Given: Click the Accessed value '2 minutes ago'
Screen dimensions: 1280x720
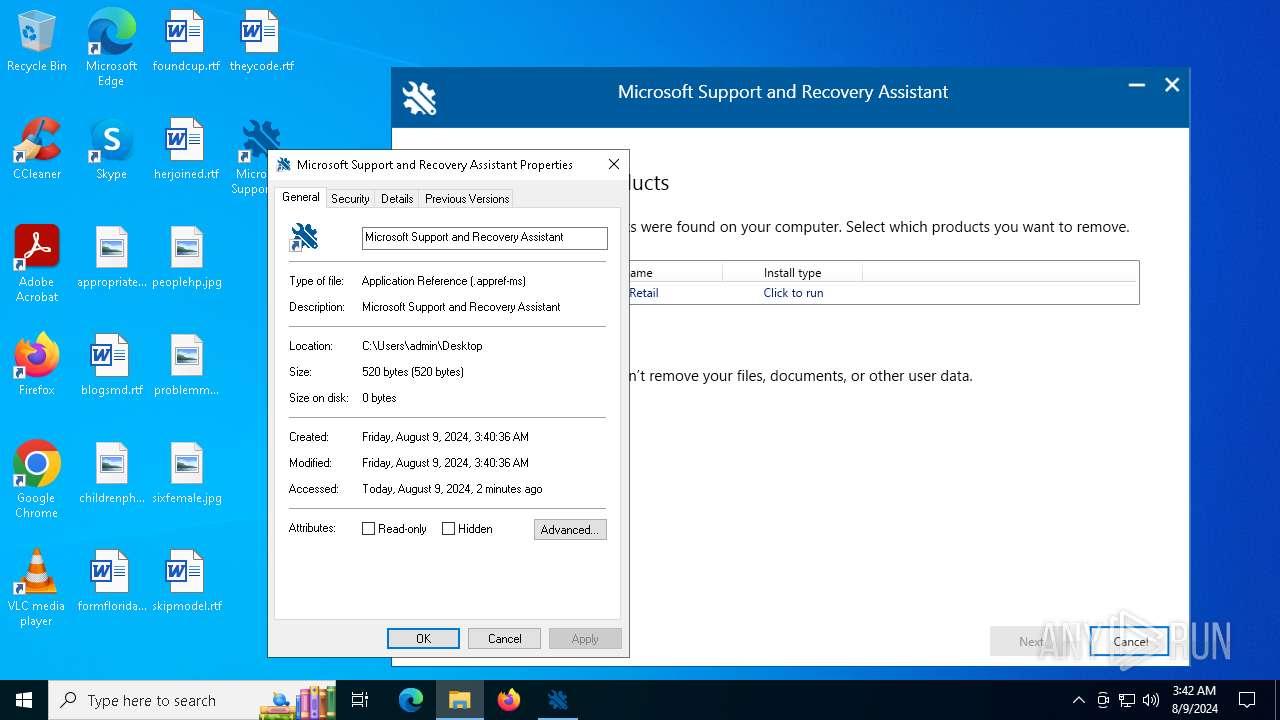Looking at the screenshot, I should (452, 489).
